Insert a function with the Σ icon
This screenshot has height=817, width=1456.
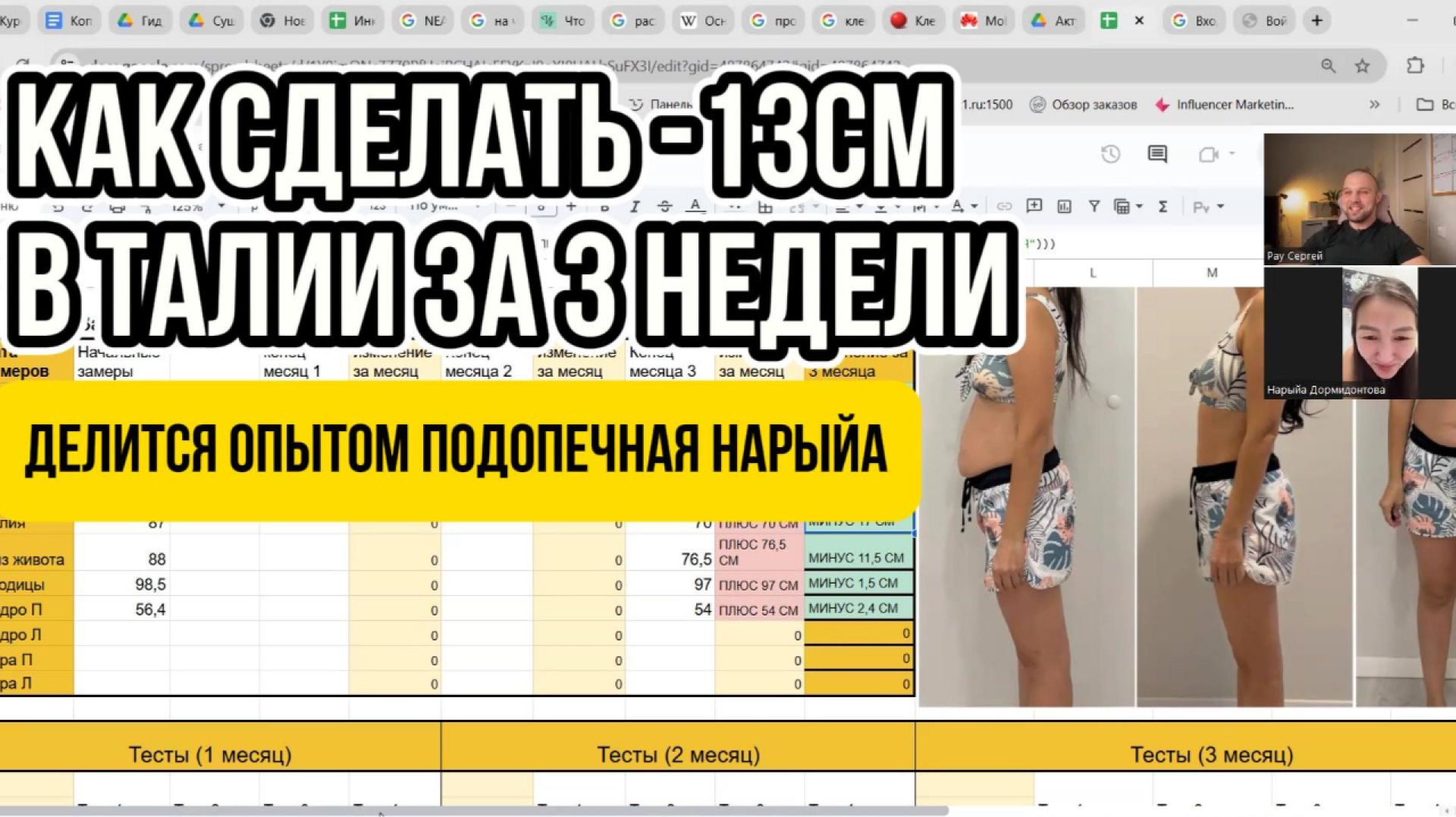(x=1164, y=206)
